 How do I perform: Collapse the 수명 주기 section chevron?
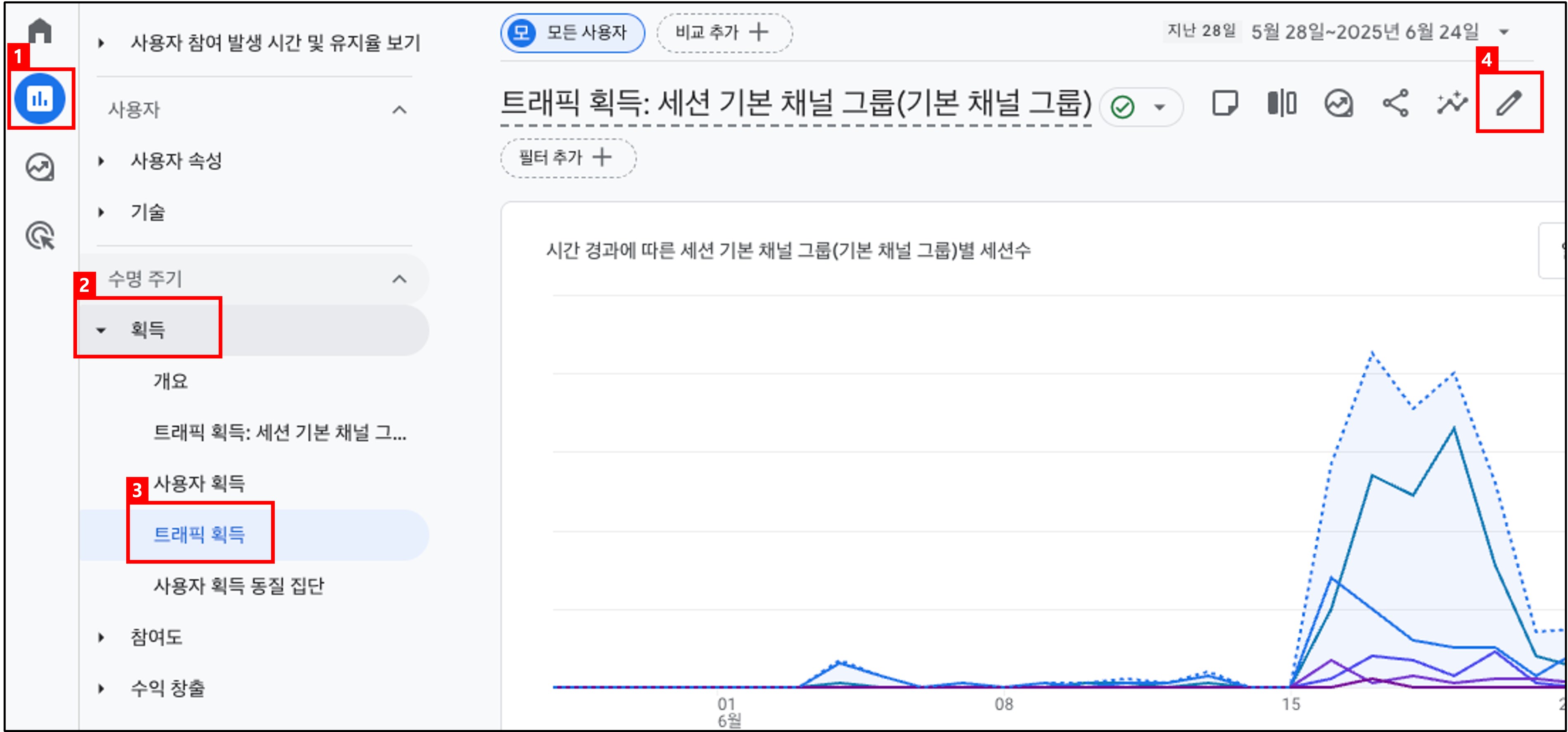399,279
